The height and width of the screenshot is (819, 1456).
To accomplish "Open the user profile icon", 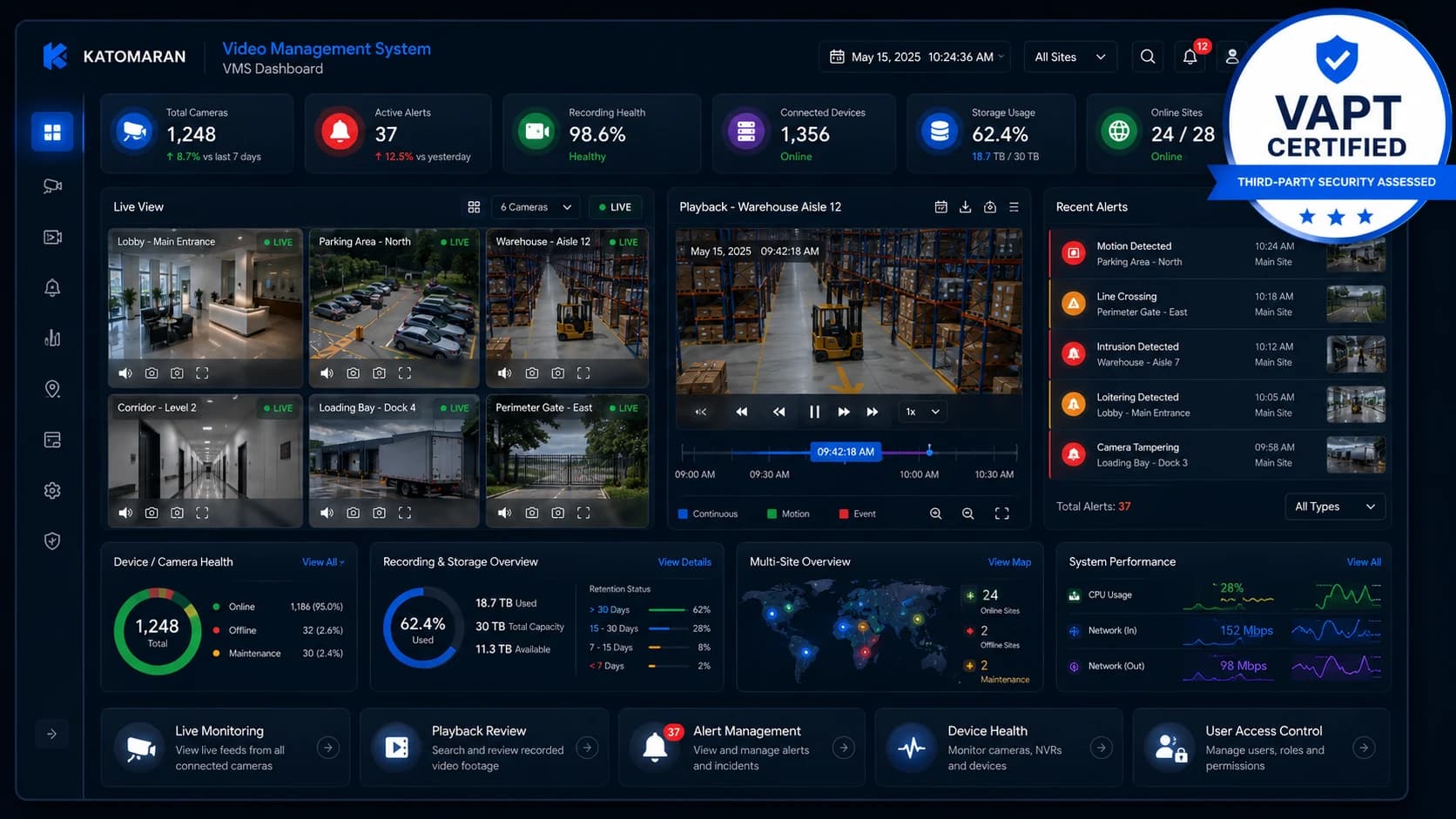I will pos(1231,57).
